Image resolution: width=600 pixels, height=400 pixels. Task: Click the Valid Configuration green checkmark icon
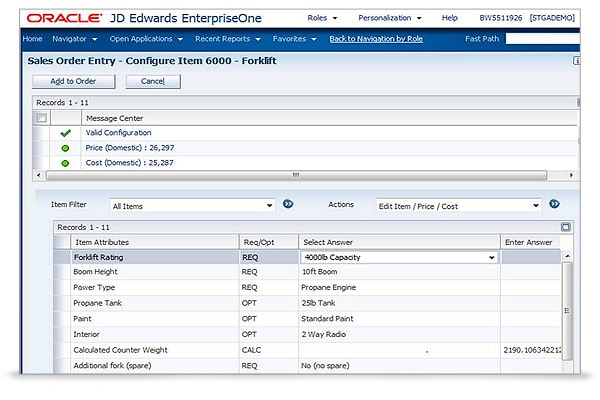pyautogui.click(x=65, y=133)
